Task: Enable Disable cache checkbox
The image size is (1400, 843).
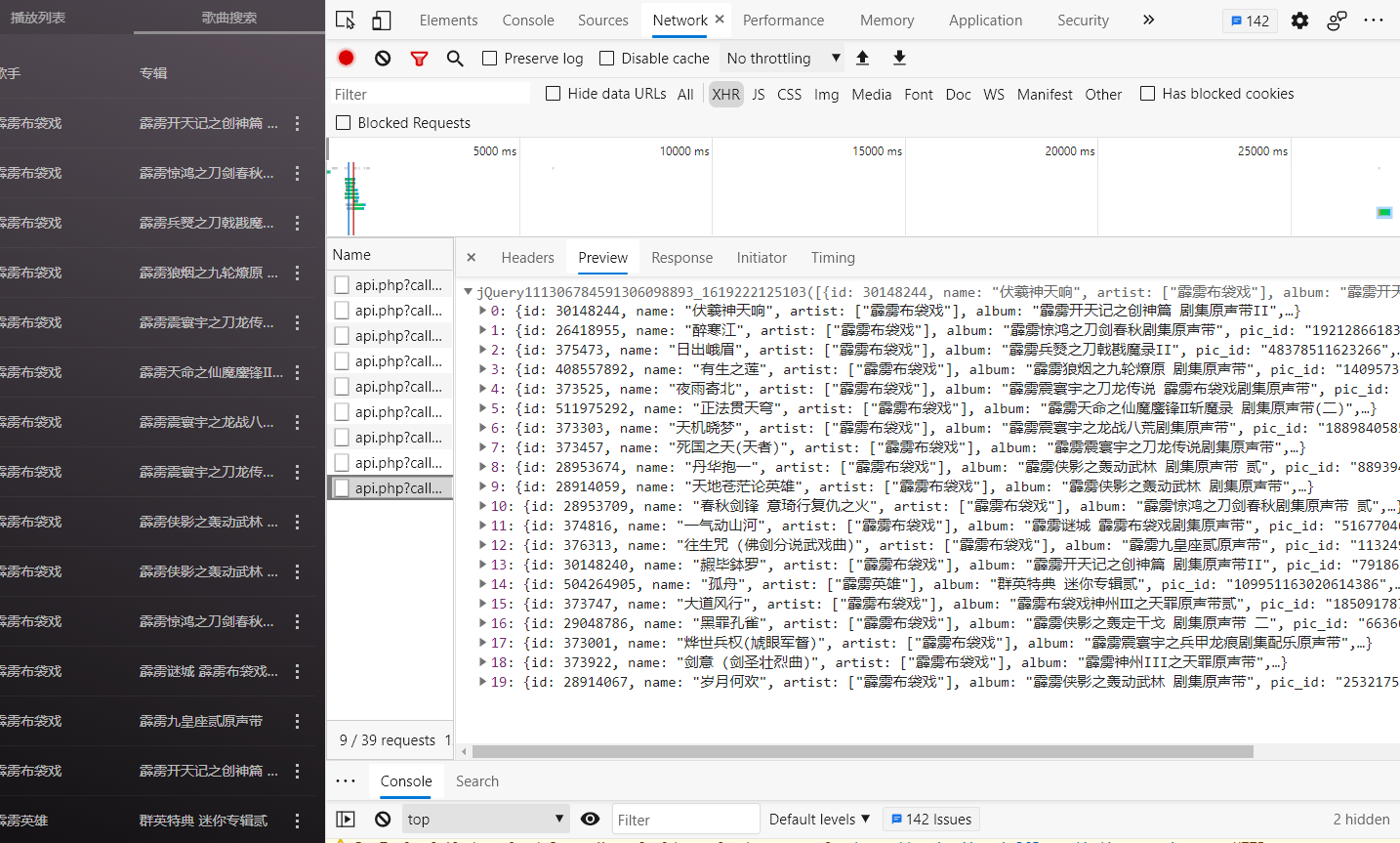Action: [x=607, y=59]
